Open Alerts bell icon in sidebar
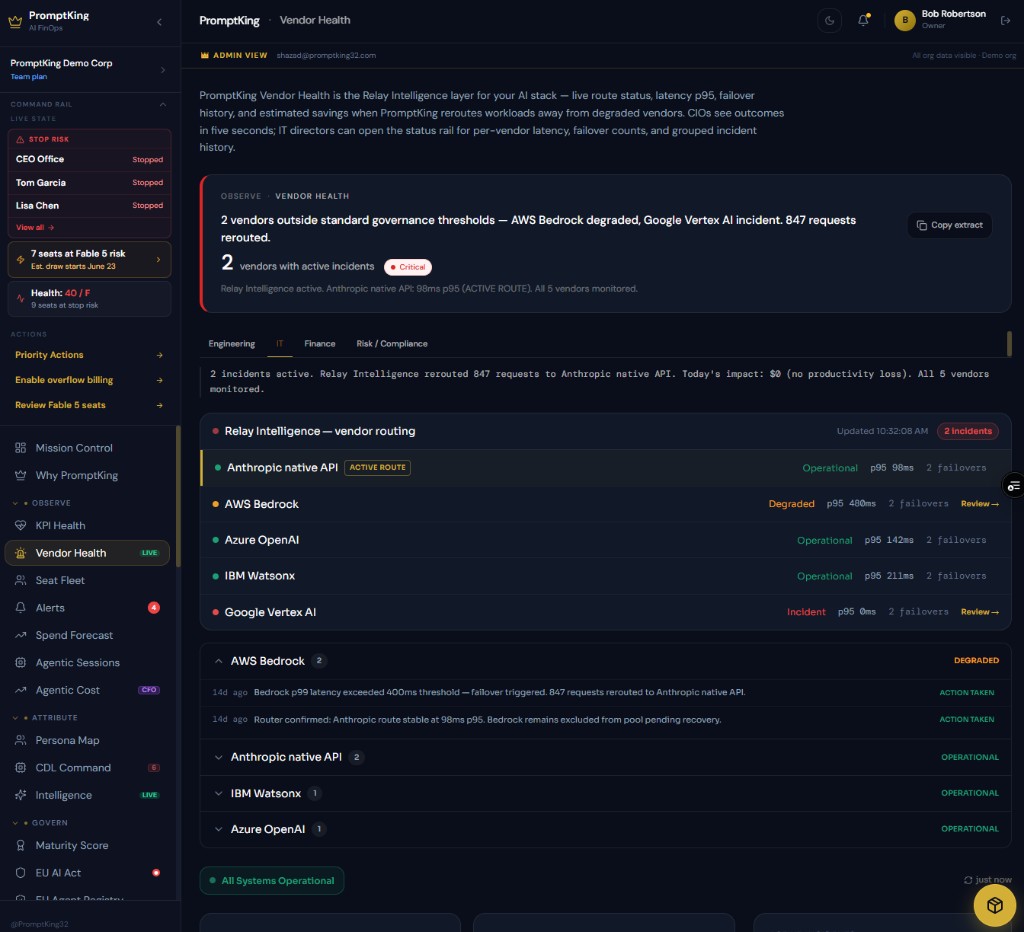The width and height of the screenshot is (1024, 932). click(x=21, y=608)
